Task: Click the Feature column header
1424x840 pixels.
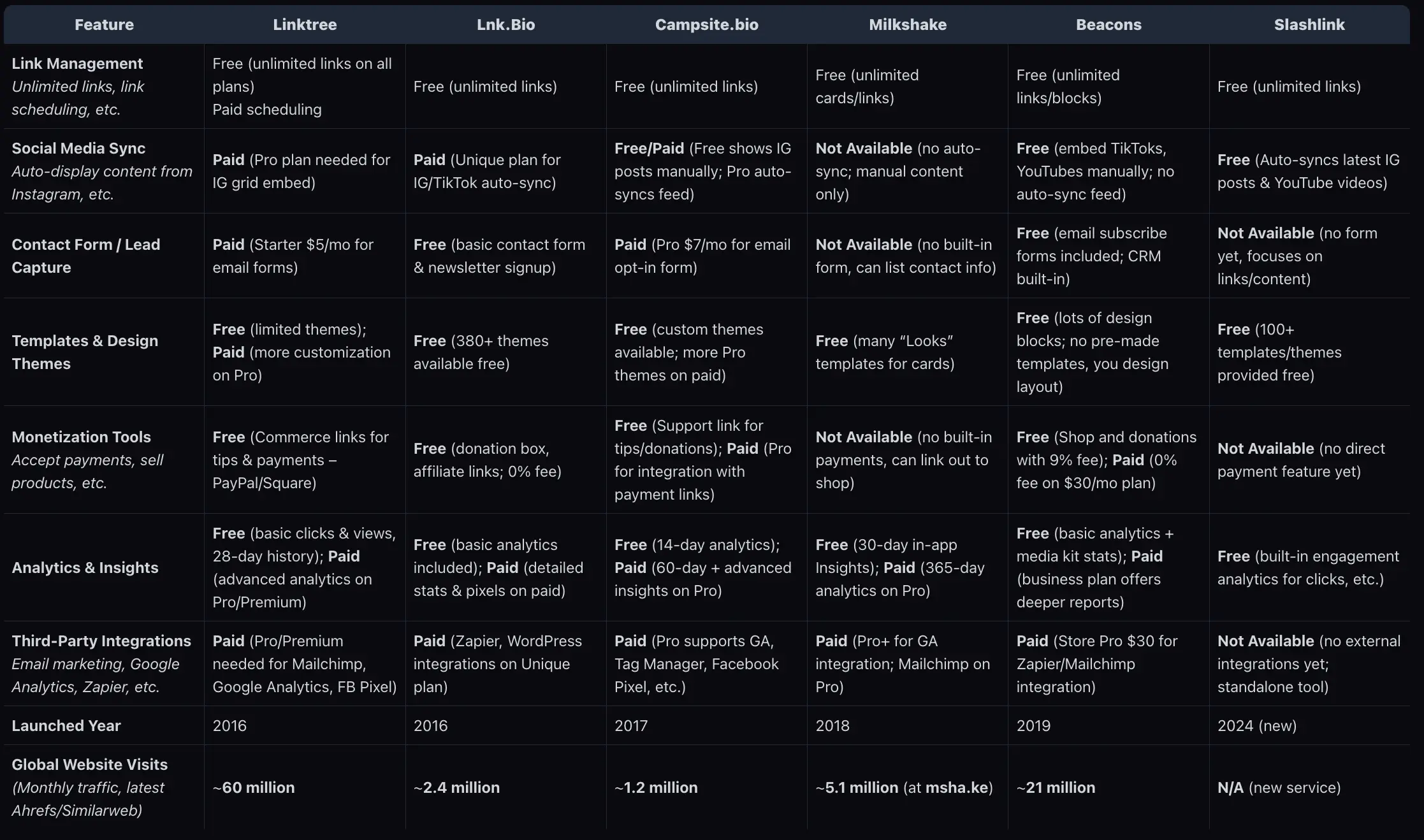Action: pos(104,25)
